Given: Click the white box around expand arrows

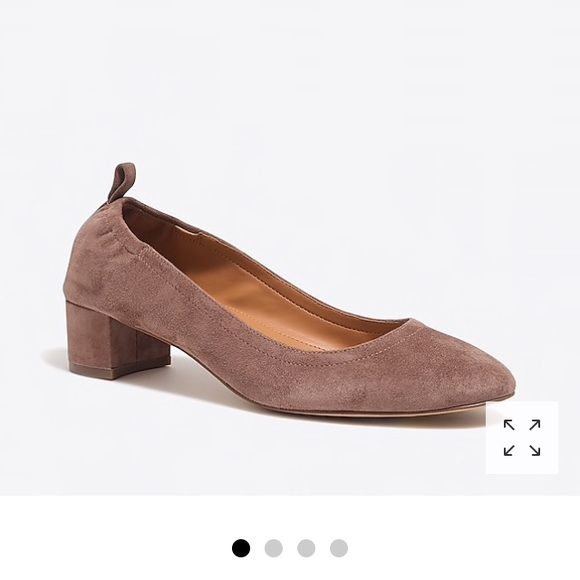Looking at the screenshot, I should click(522, 437).
